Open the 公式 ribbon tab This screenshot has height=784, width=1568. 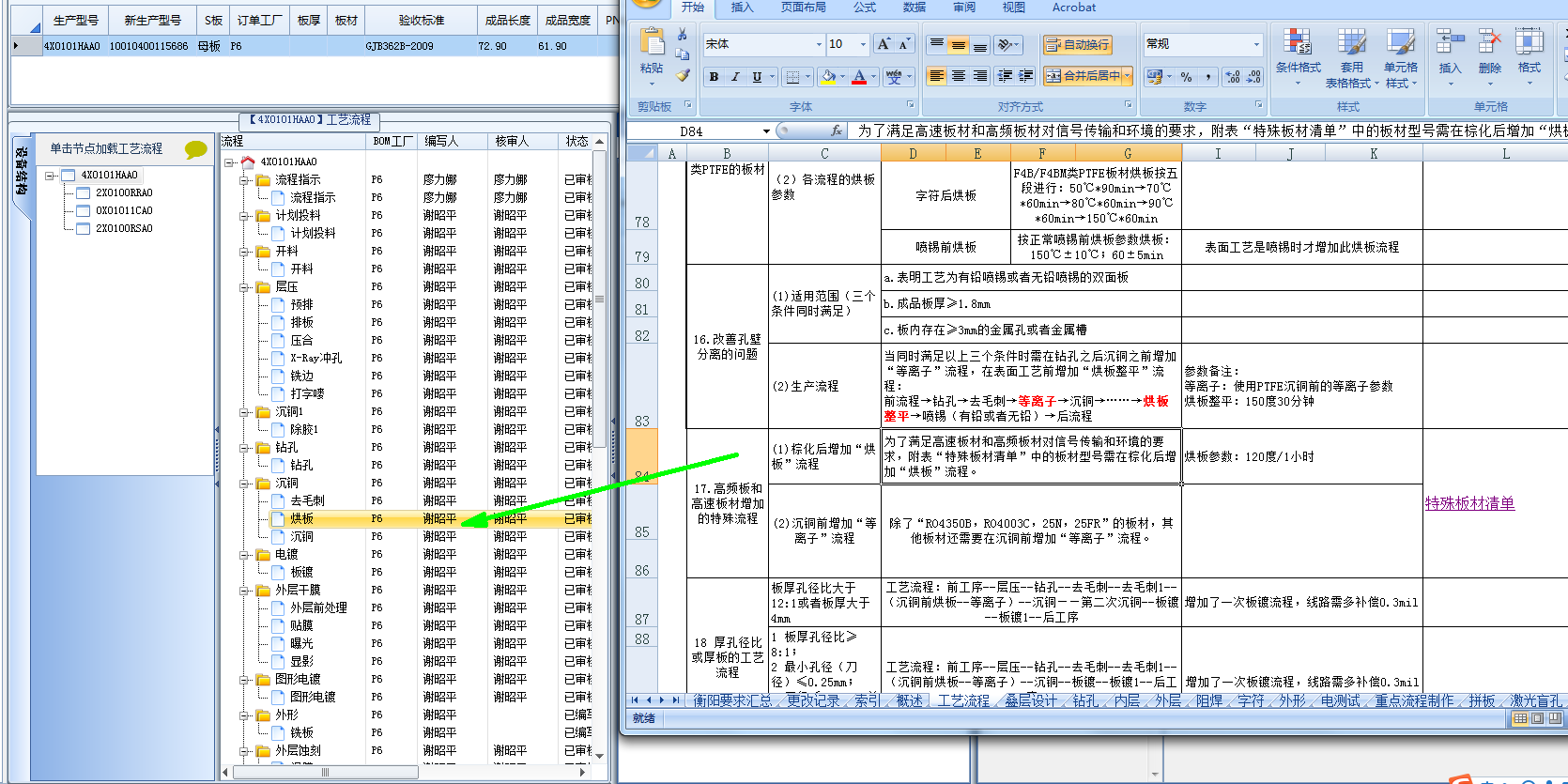pos(864,8)
